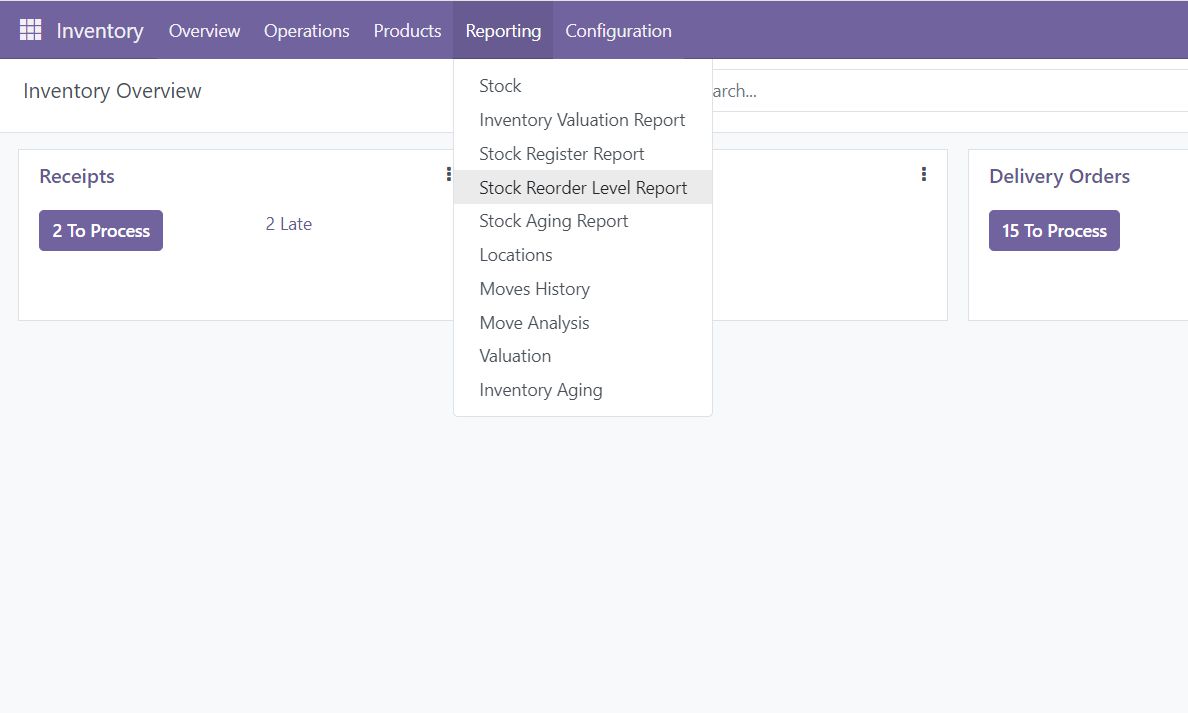Open the Delivery Orders card title

tap(1059, 176)
